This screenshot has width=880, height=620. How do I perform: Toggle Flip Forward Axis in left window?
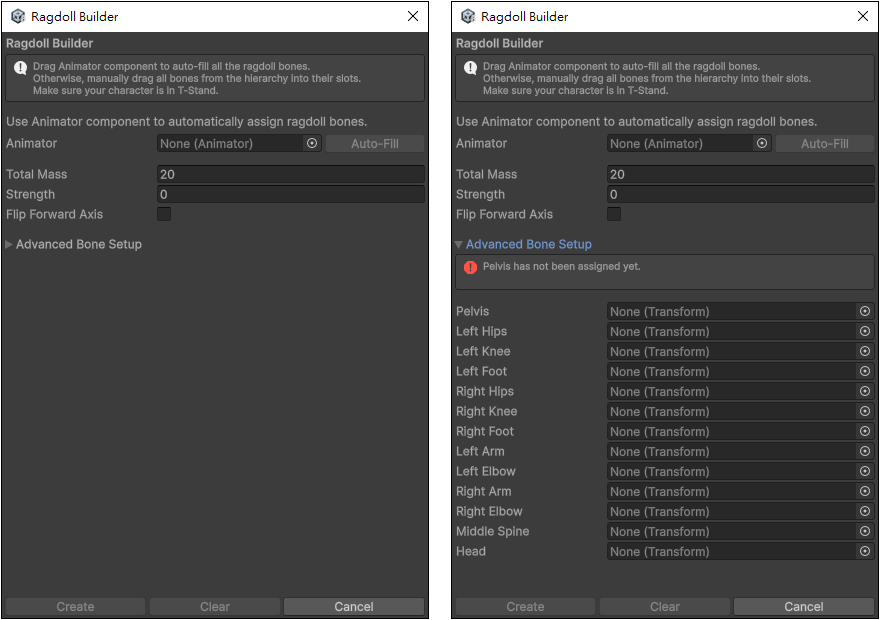click(x=164, y=214)
